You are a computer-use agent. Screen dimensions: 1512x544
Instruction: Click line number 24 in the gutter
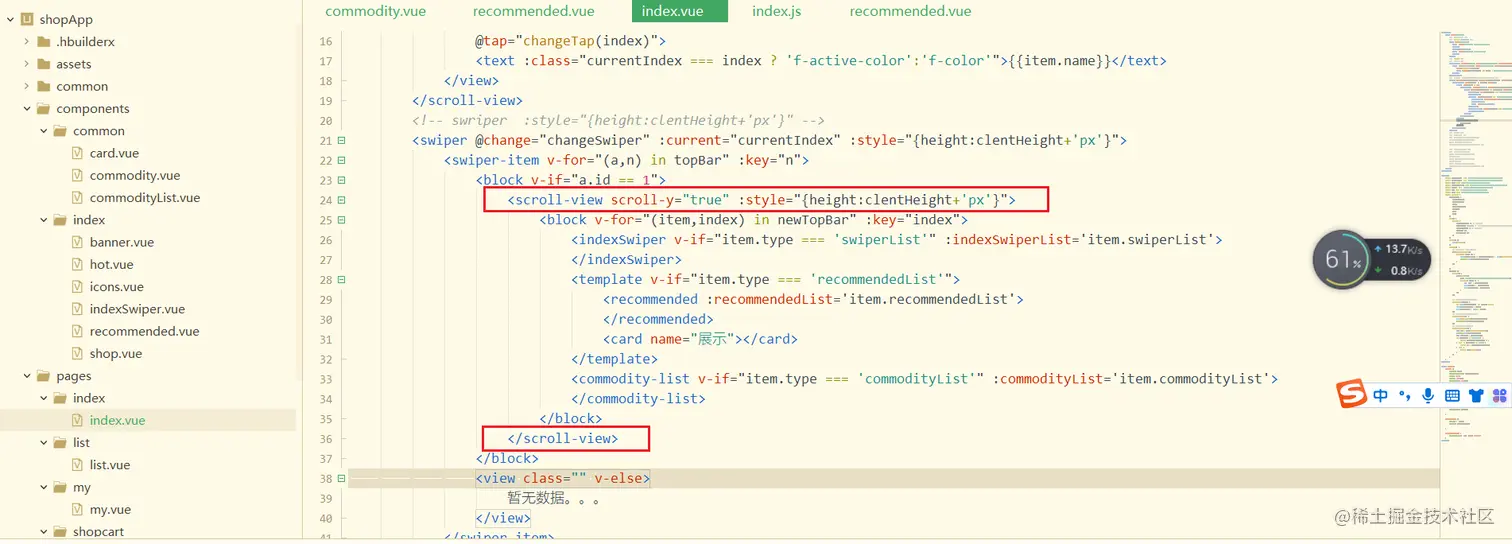pyautogui.click(x=325, y=200)
